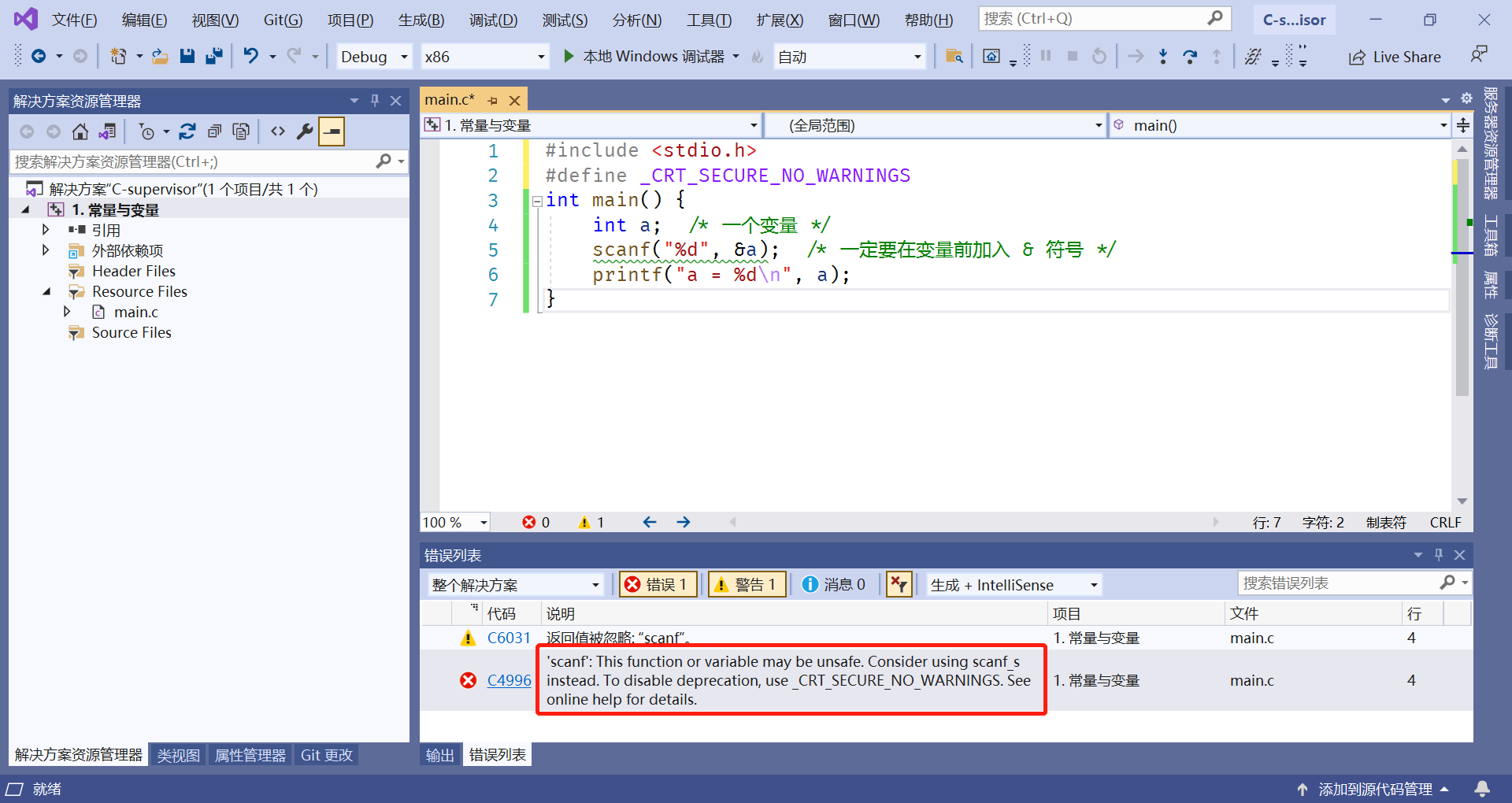Viewport: 1512px width, 803px height.
Task: Click the New Project icon
Action: [118, 56]
